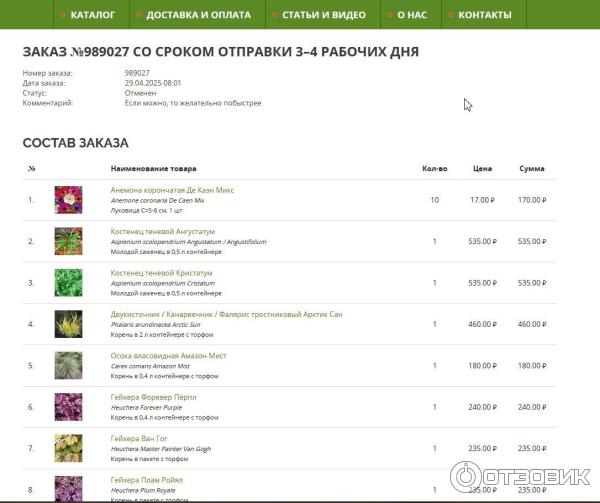This screenshot has width=600, height=503.
Task: Open Осока власовидная Амазон Мист link
Action: 169,356
